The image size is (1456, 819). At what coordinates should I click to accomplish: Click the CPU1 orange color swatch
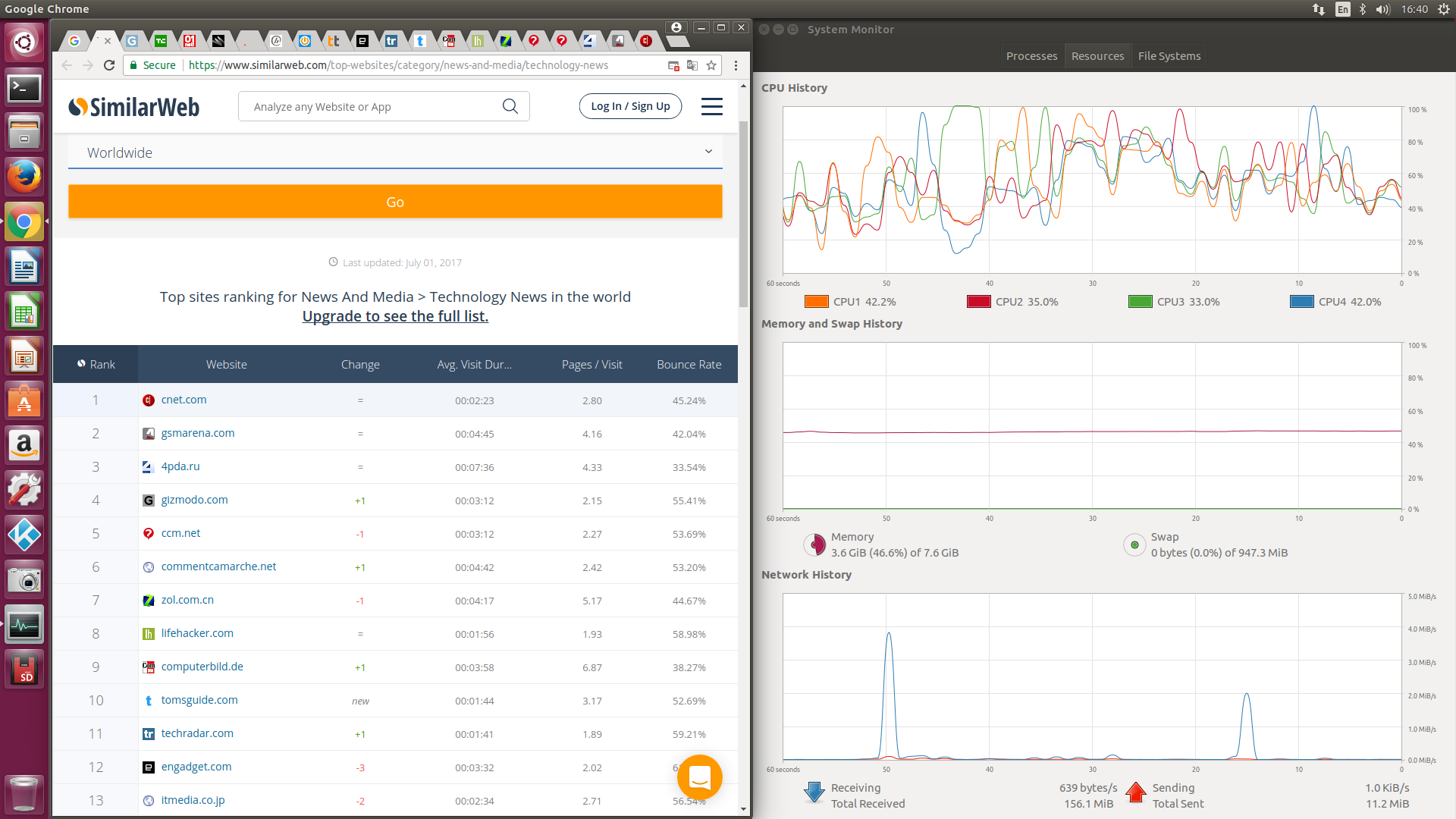816,302
